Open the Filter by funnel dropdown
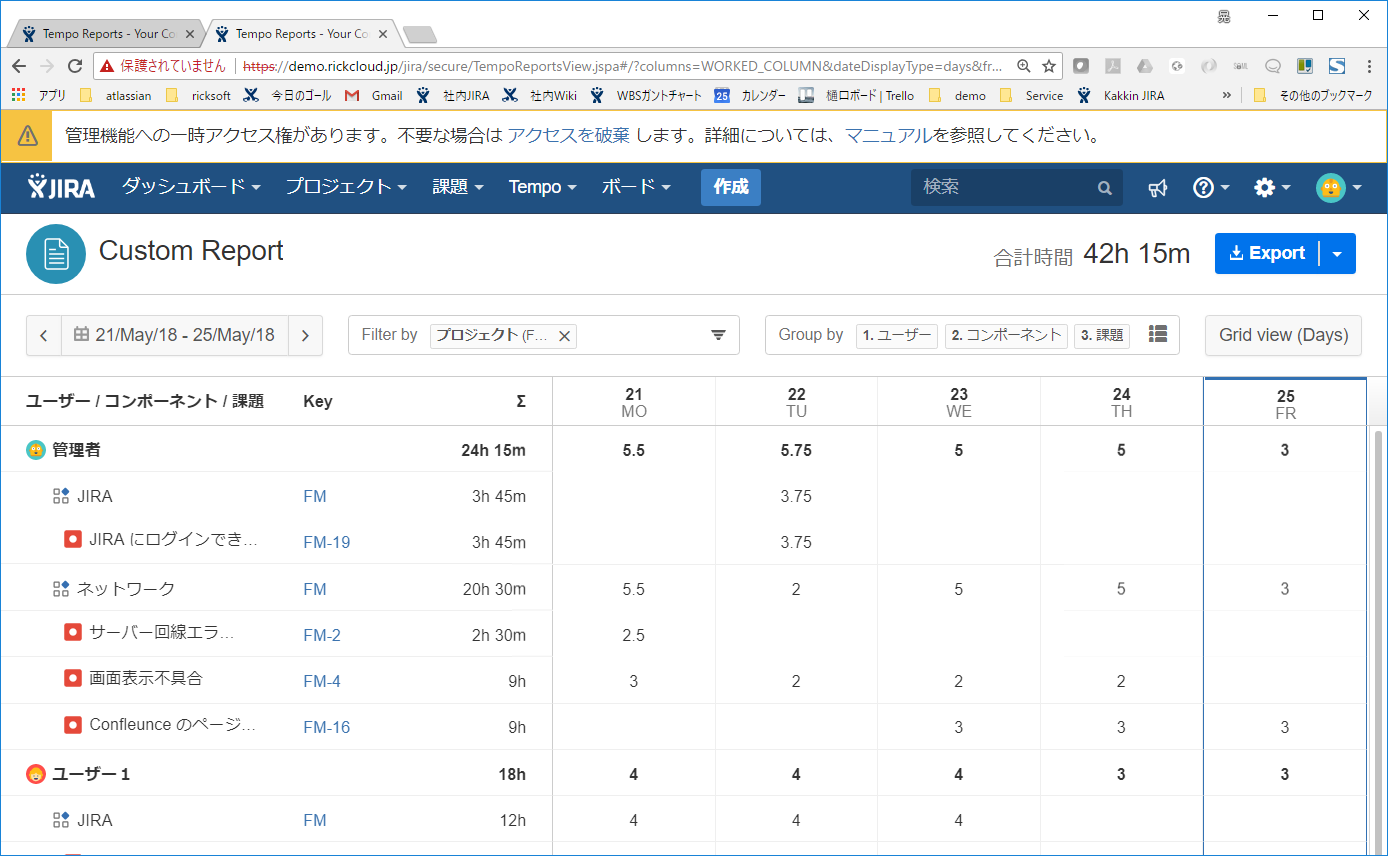Viewport: 1388px width, 856px height. [718, 335]
